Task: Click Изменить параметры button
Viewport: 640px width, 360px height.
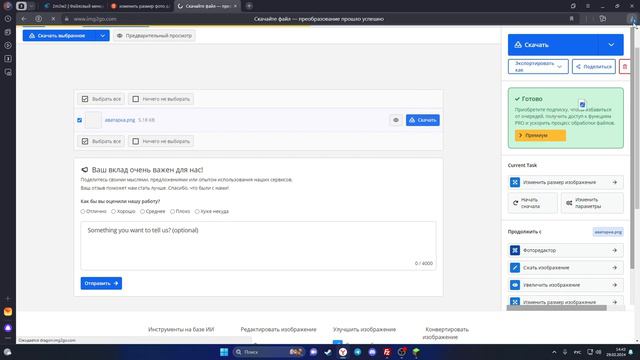Action: pos(592,203)
